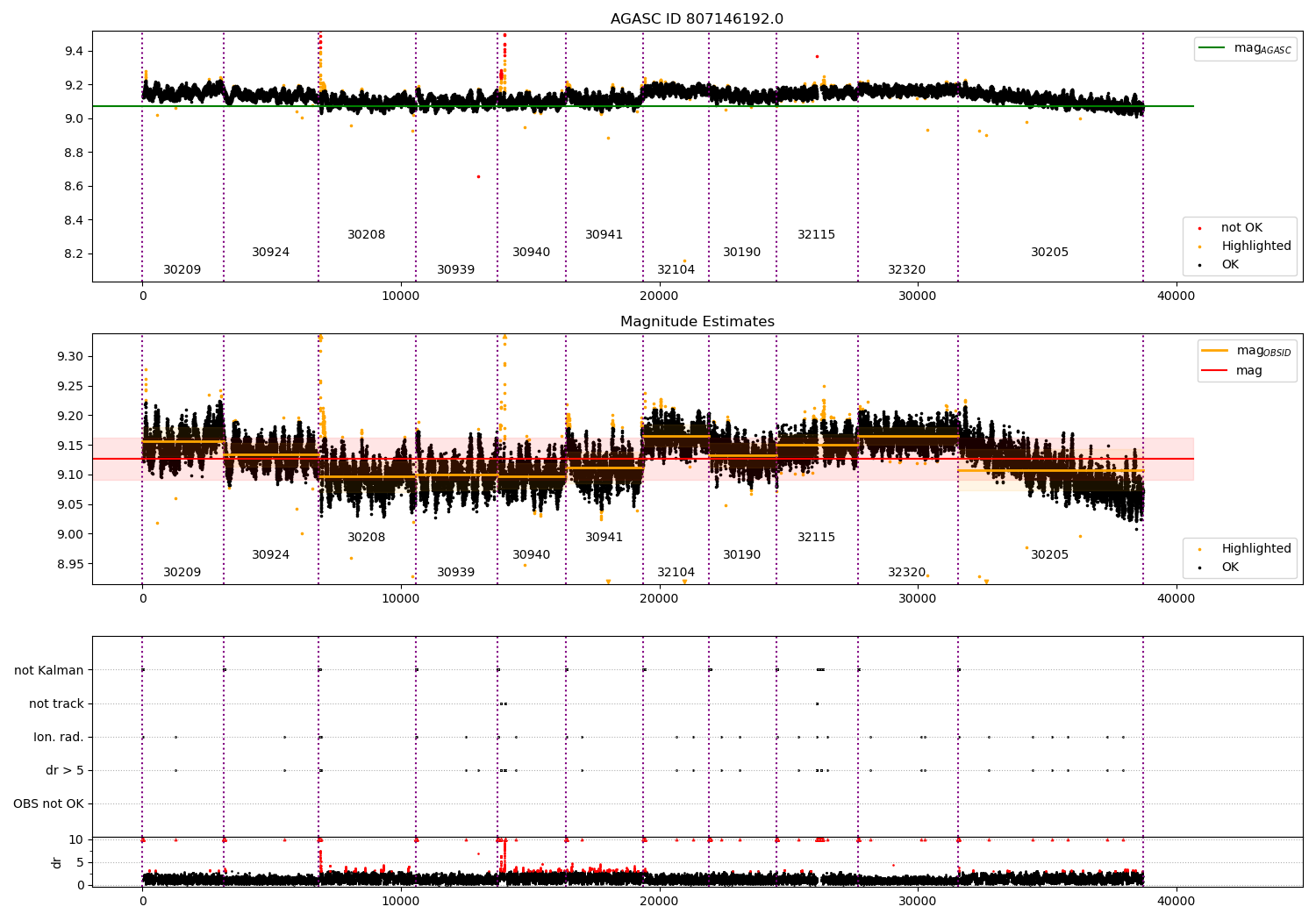Select observation label 30924 in top plot
The width and height of the screenshot is (1316, 921).
pyautogui.click(x=271, y=253)
